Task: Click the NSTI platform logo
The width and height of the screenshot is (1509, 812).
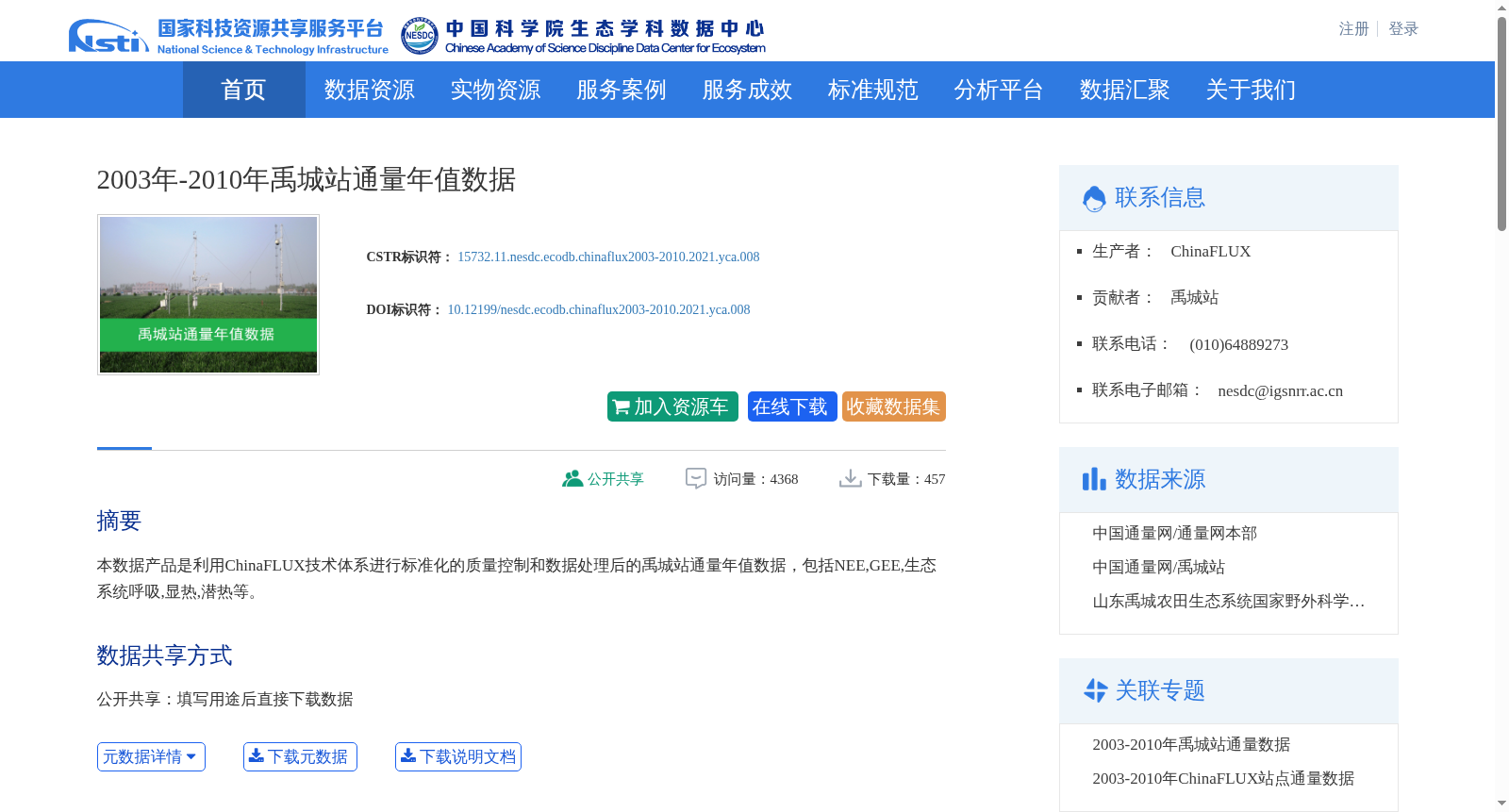Action: click(228, 36)
